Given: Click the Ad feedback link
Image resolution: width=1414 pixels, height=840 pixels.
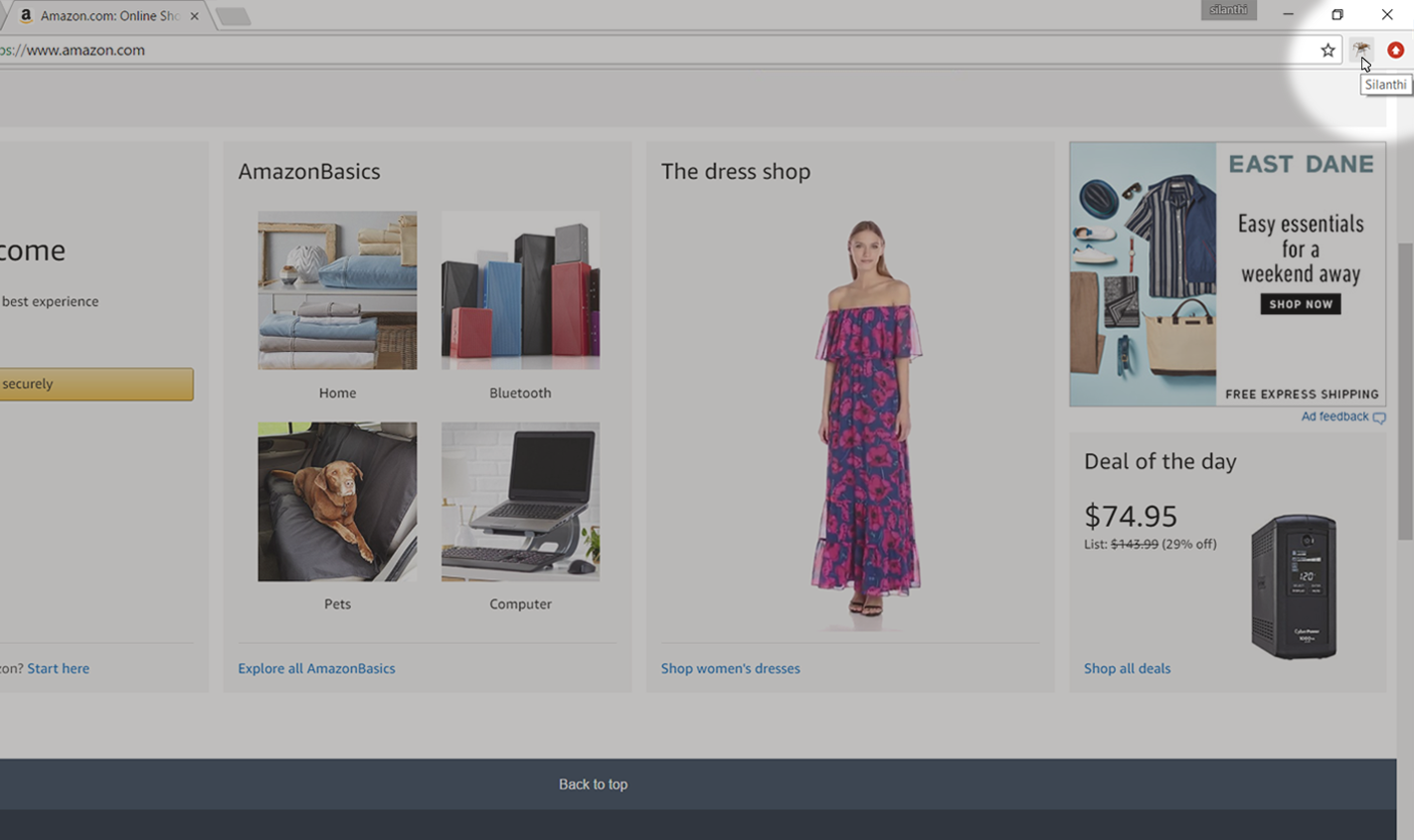Looking at the screenshot, I should (1334, 417).
